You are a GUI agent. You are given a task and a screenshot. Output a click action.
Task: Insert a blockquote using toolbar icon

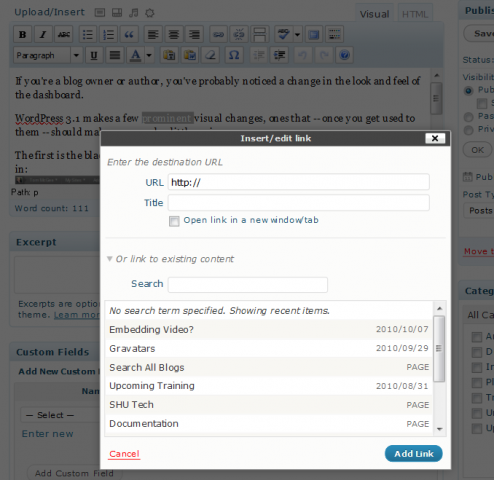coord(129,34)
